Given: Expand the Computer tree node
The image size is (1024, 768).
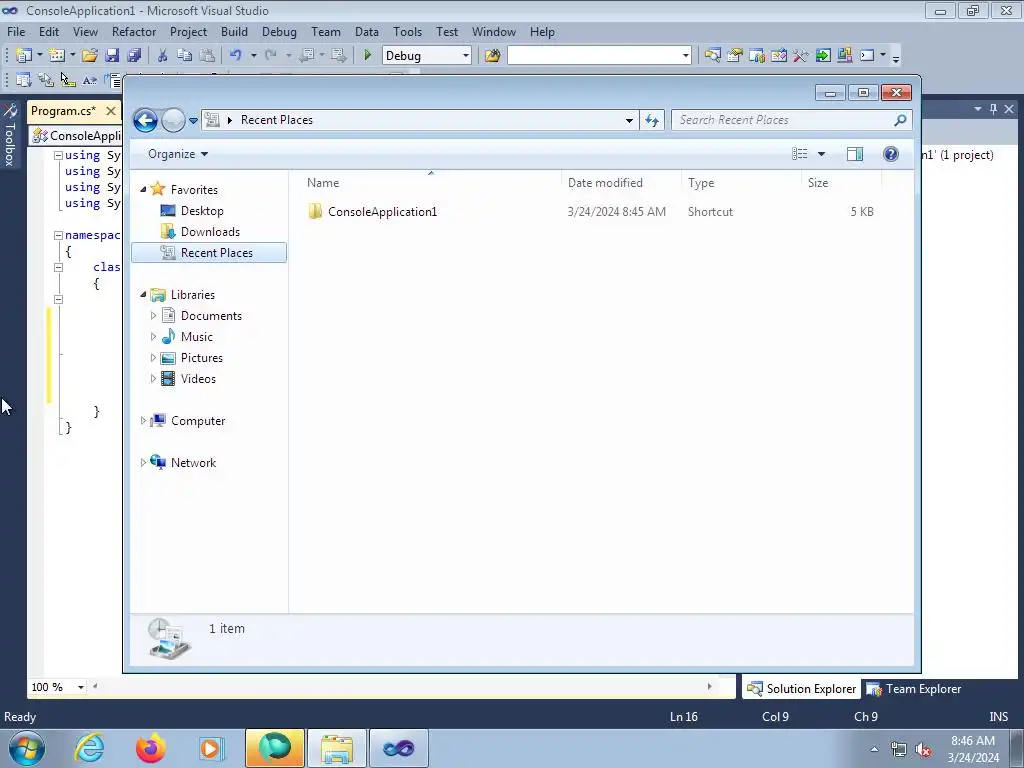Looking at the screenshot, I should pyautogui.click(x=143, y=421).
